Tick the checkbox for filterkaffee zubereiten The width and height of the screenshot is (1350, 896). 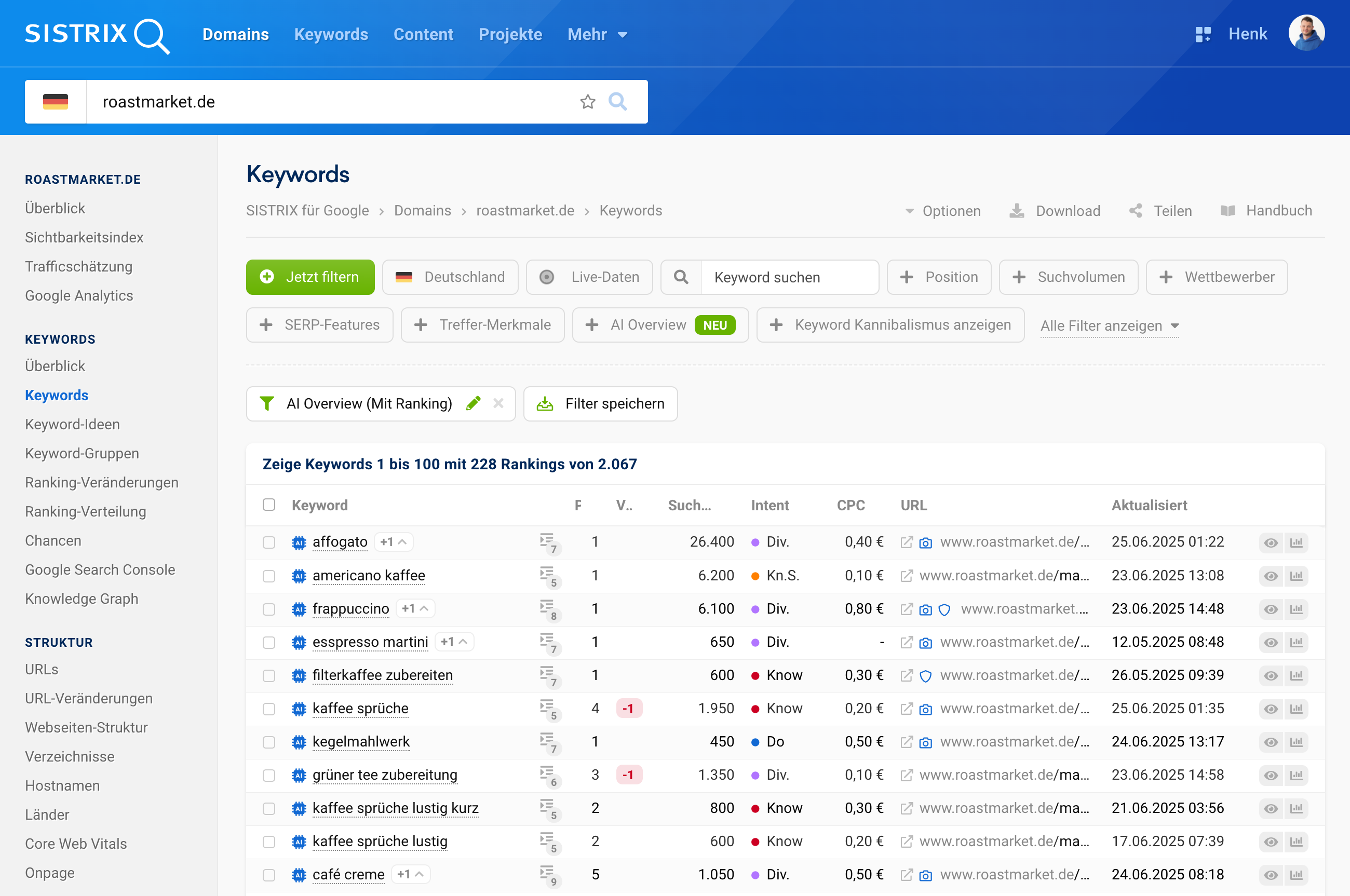tap(268, 676)
